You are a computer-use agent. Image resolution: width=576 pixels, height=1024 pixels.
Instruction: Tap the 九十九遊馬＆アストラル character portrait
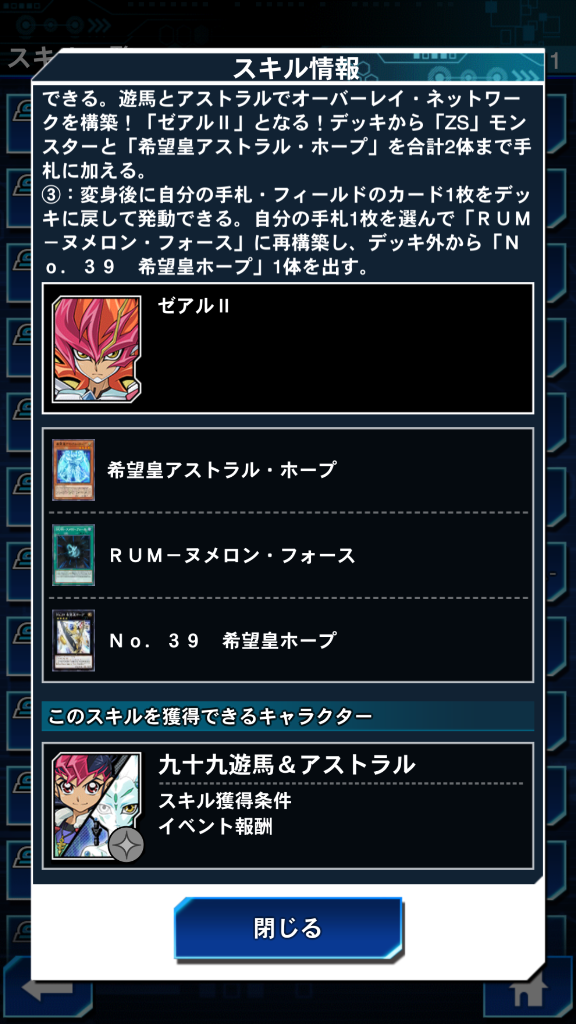click(97, 805)
